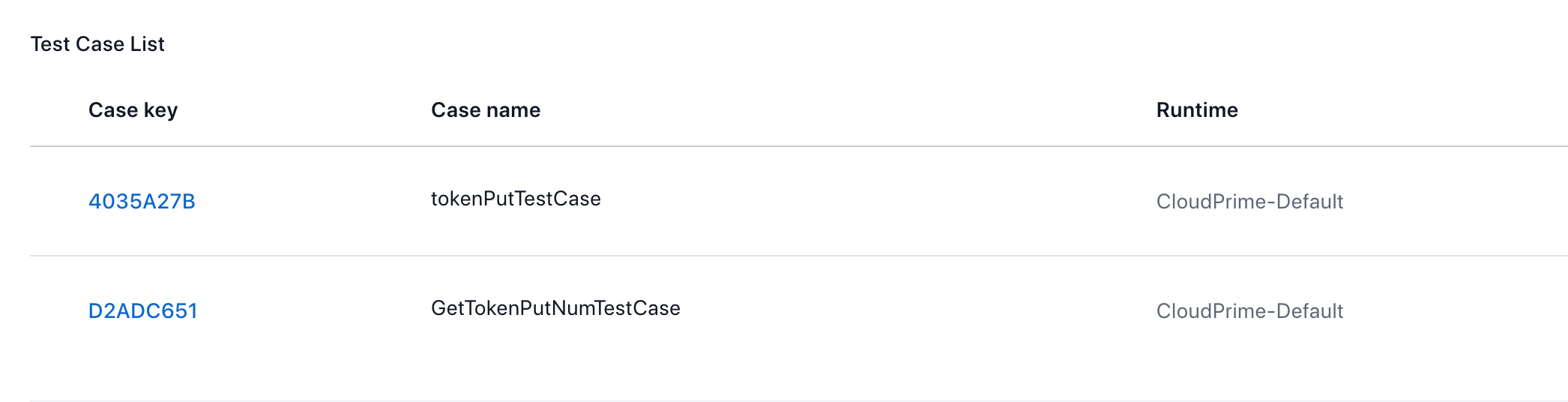
Task: Click empty space between GetTokenPutNumTestCase and its runtime
Action: coord(918,310)
